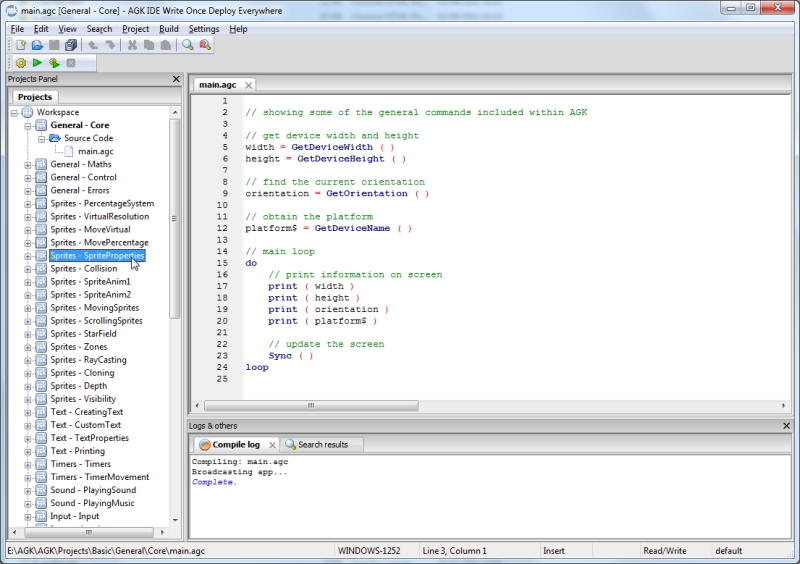Expand the General - Control project
This screenshot has width=800, height=564.
pyautogui.click(x=28, y=178)
